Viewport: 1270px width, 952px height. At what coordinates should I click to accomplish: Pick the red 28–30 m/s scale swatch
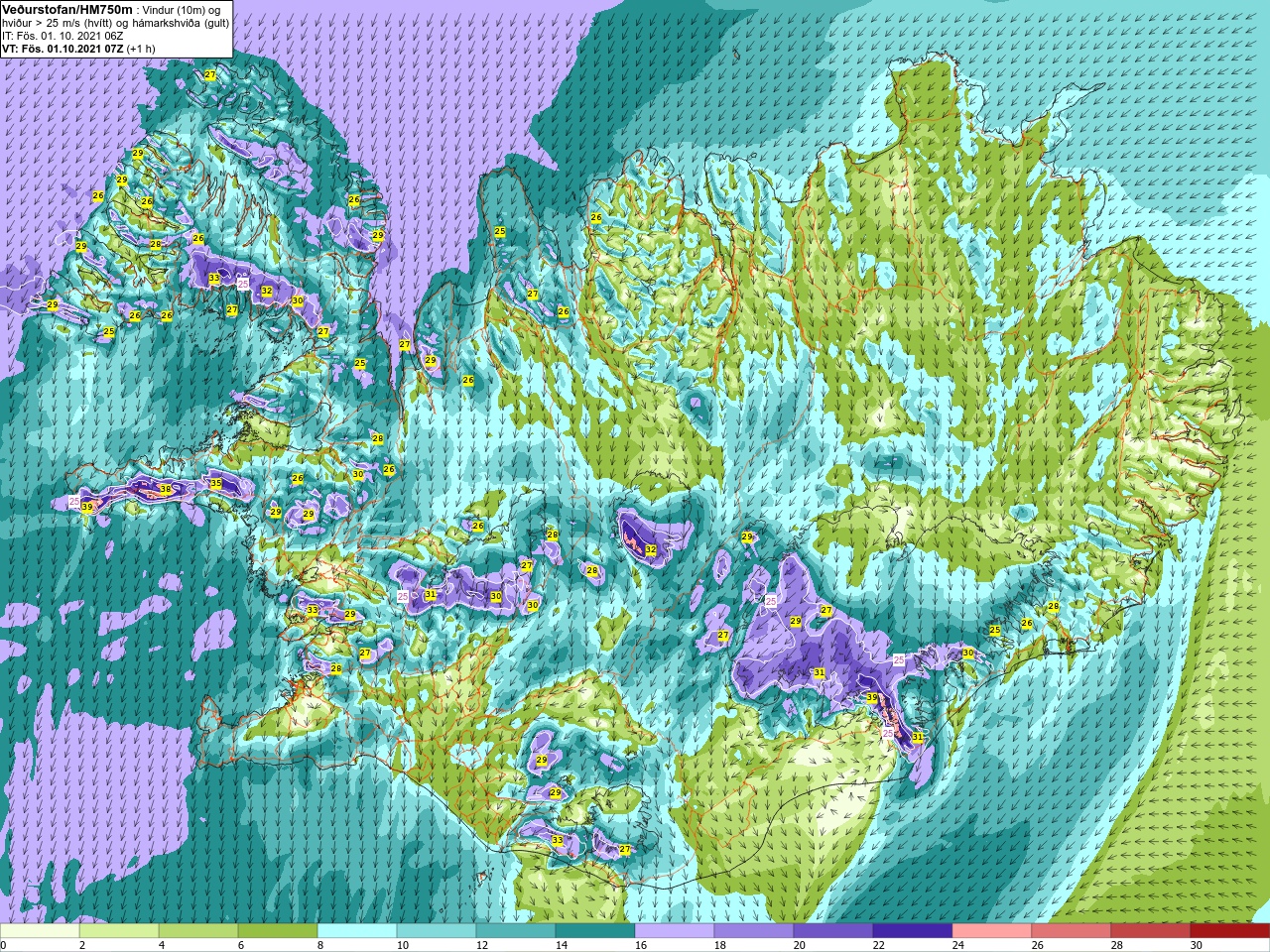pos(1151,931)
